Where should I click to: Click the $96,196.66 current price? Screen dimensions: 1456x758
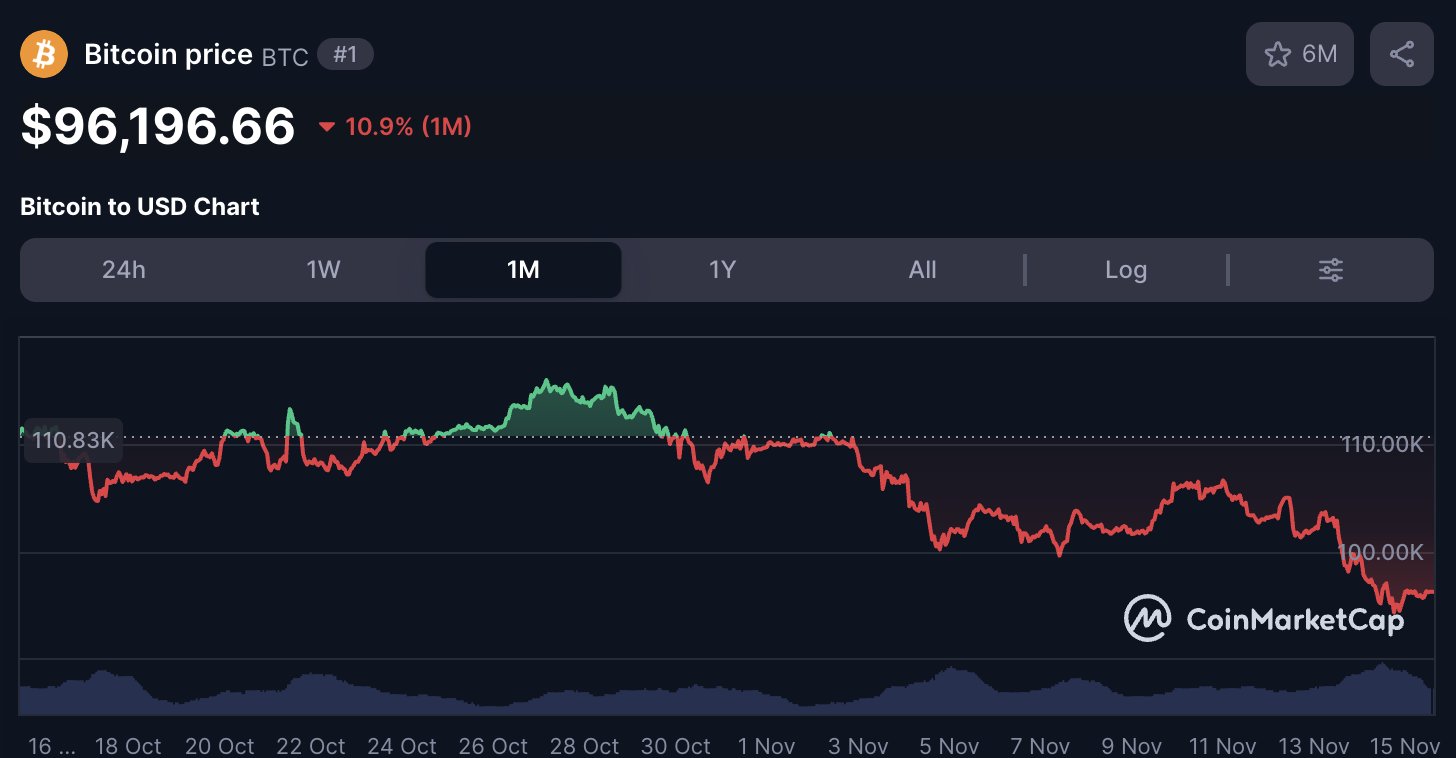[158, 126]
